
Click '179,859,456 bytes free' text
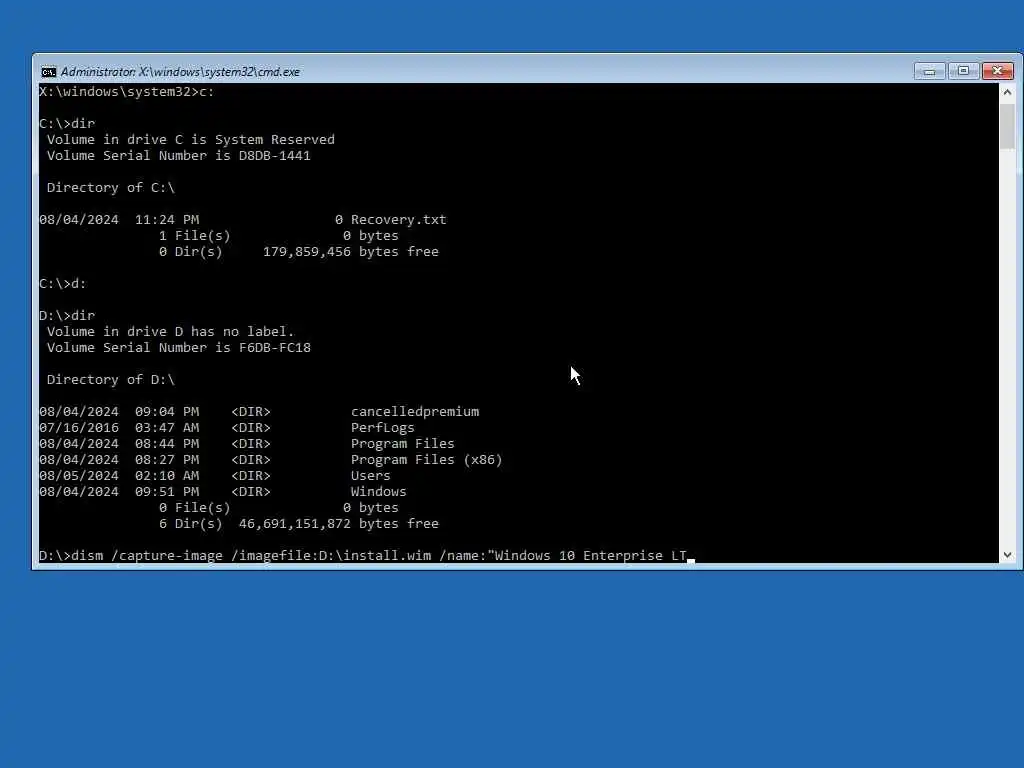(x=351, y=251)
